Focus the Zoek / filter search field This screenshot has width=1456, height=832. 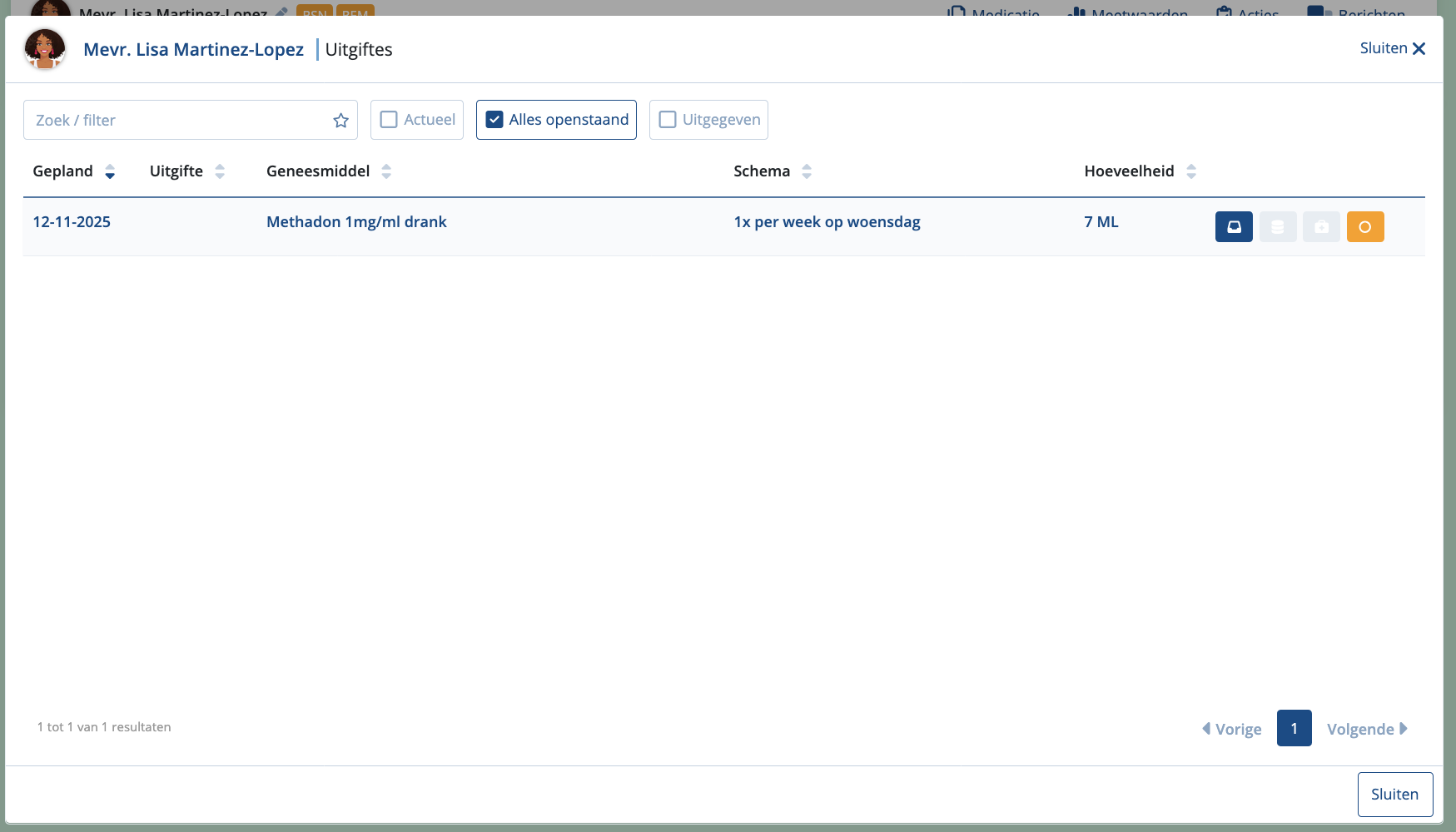[179, 121]
